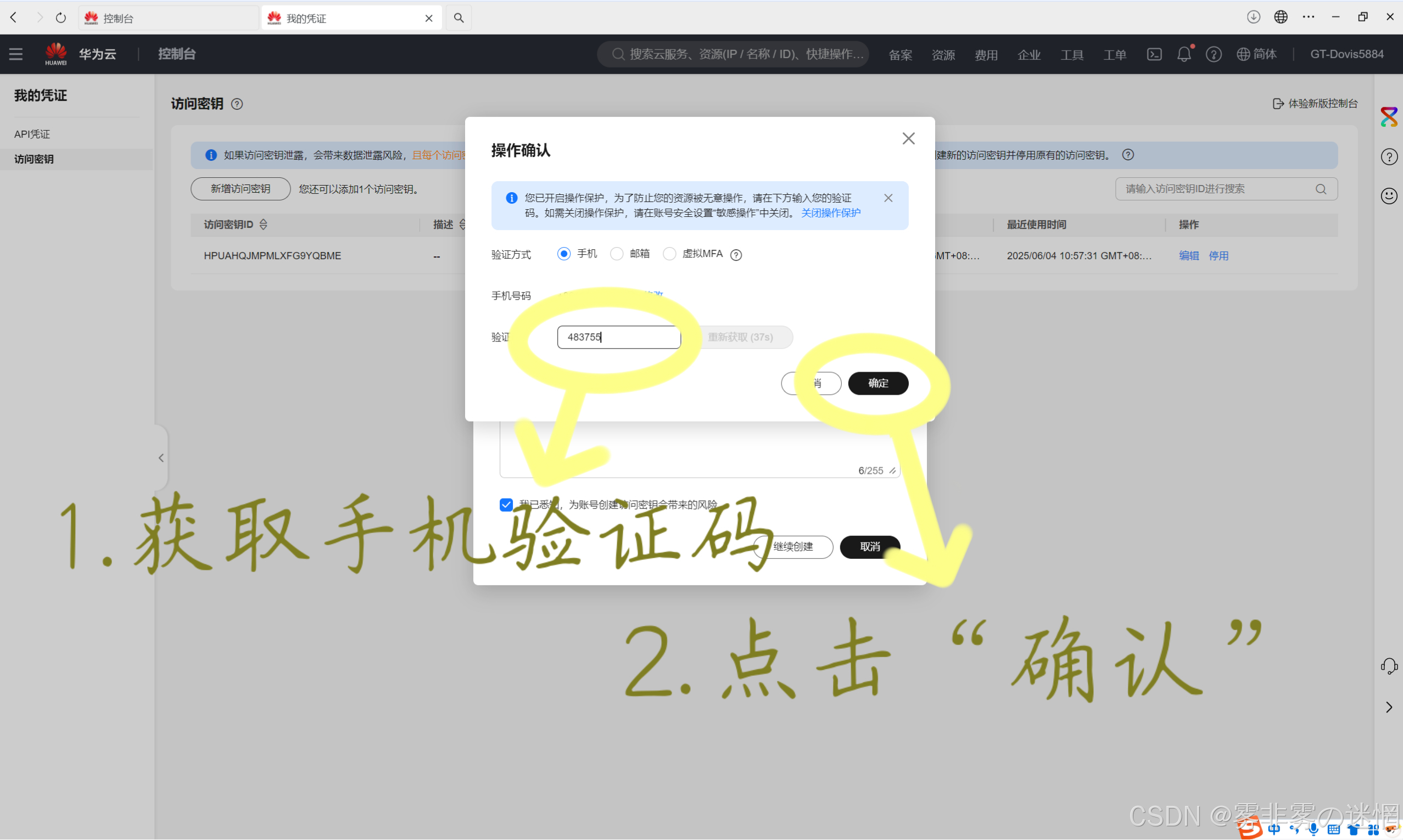Click the search magnifier in the access key search box

1321,189
